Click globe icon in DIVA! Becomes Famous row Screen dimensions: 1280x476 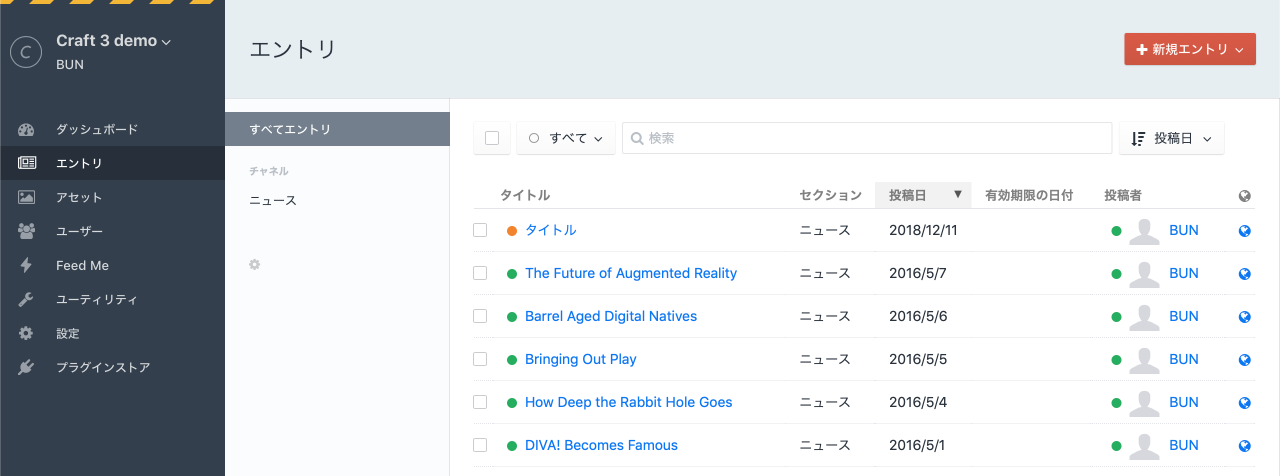pyautogui.click(x=1244, y=446)
